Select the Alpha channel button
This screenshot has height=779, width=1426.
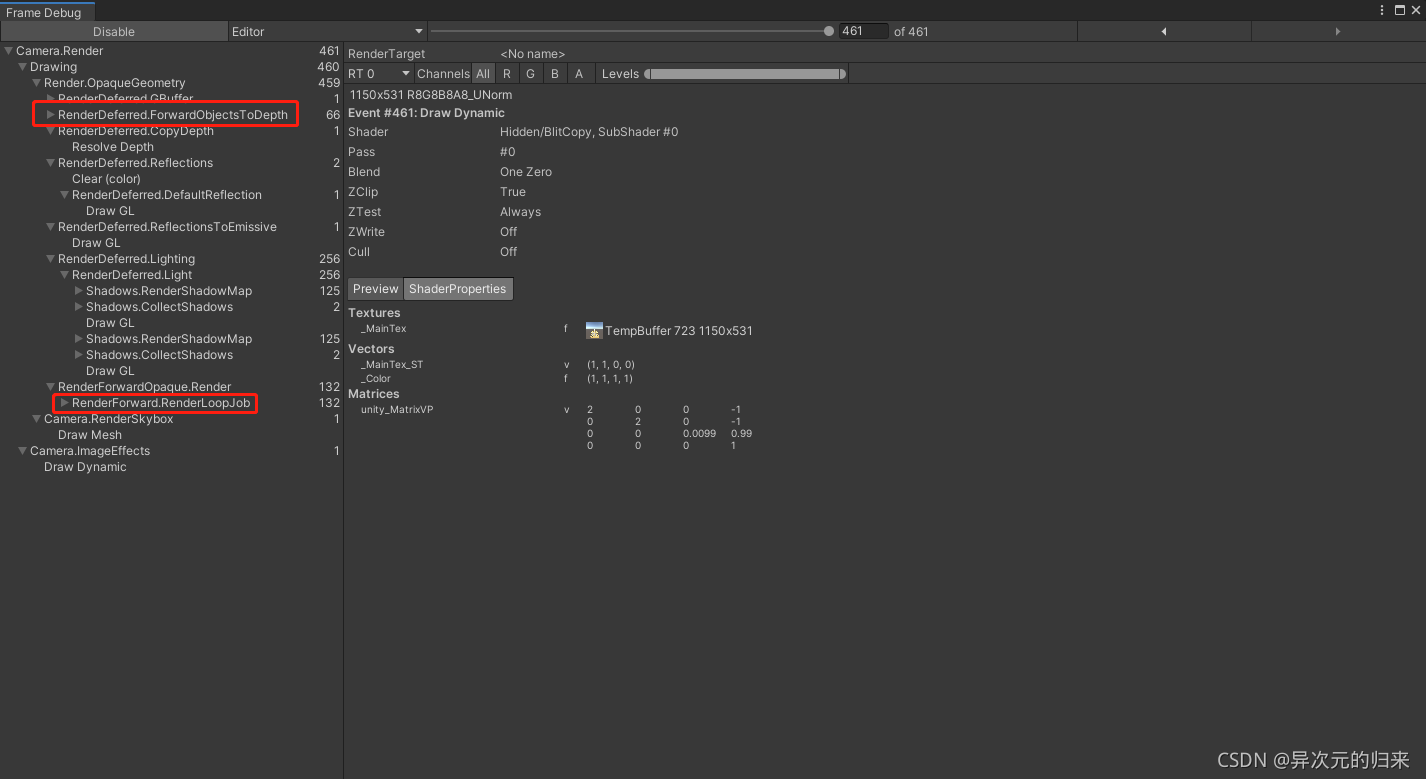578,72
